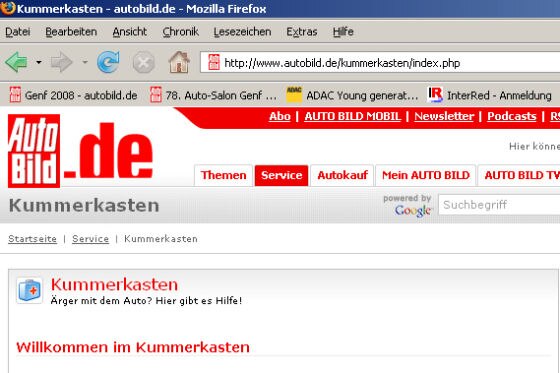Open the Autokauf tab

342,175
